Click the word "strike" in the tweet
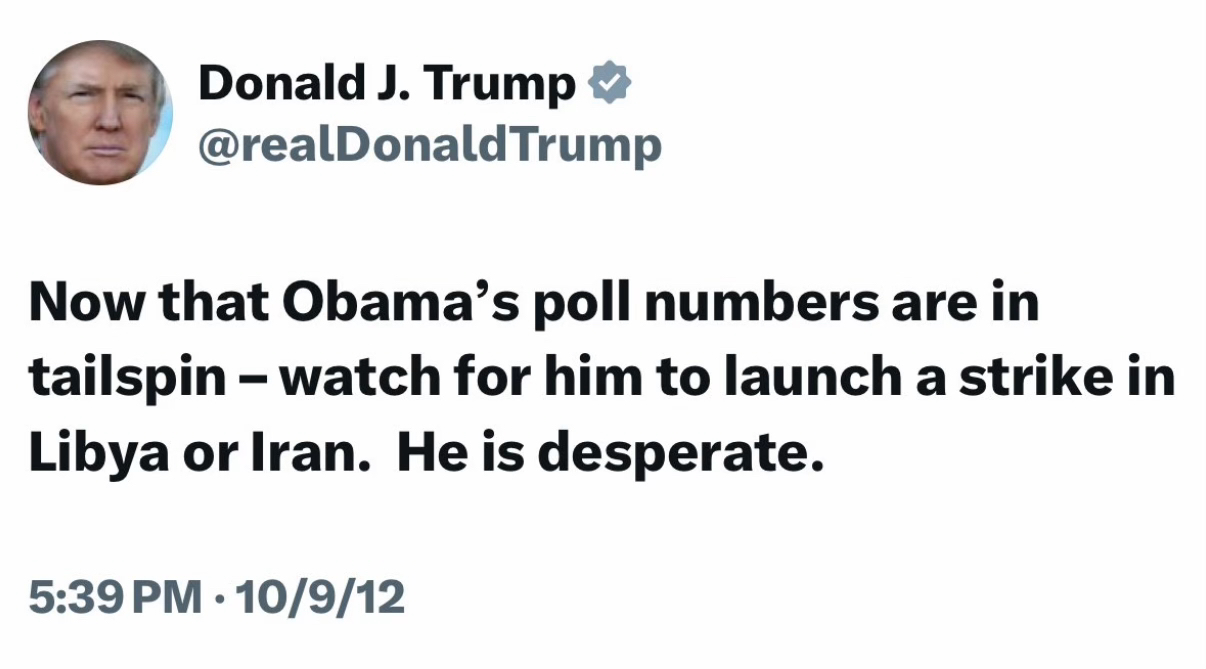The height and width of the screenshot is (669, 1206). point(1046,380)
